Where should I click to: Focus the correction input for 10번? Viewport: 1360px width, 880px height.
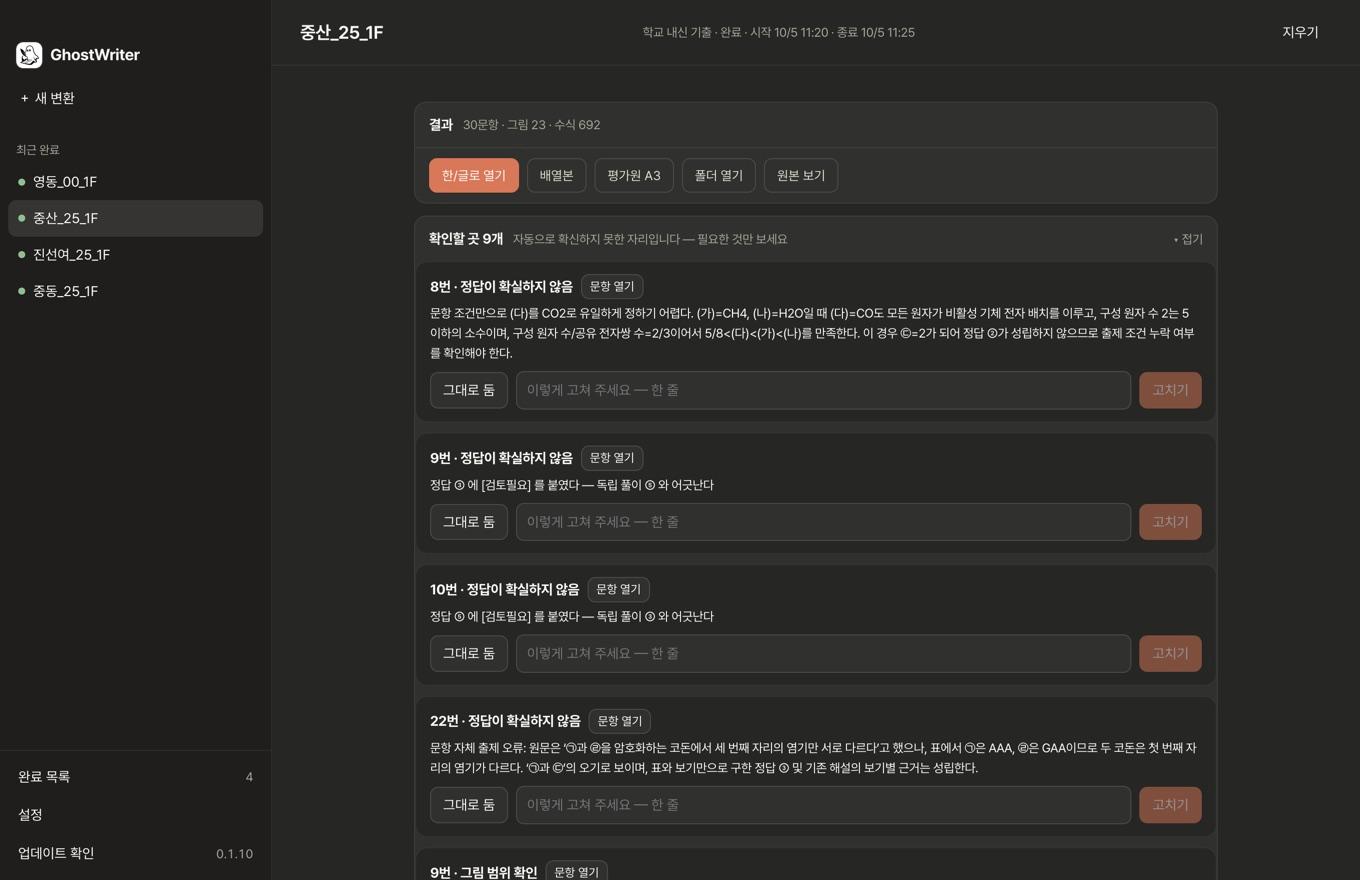pos(823,654)
